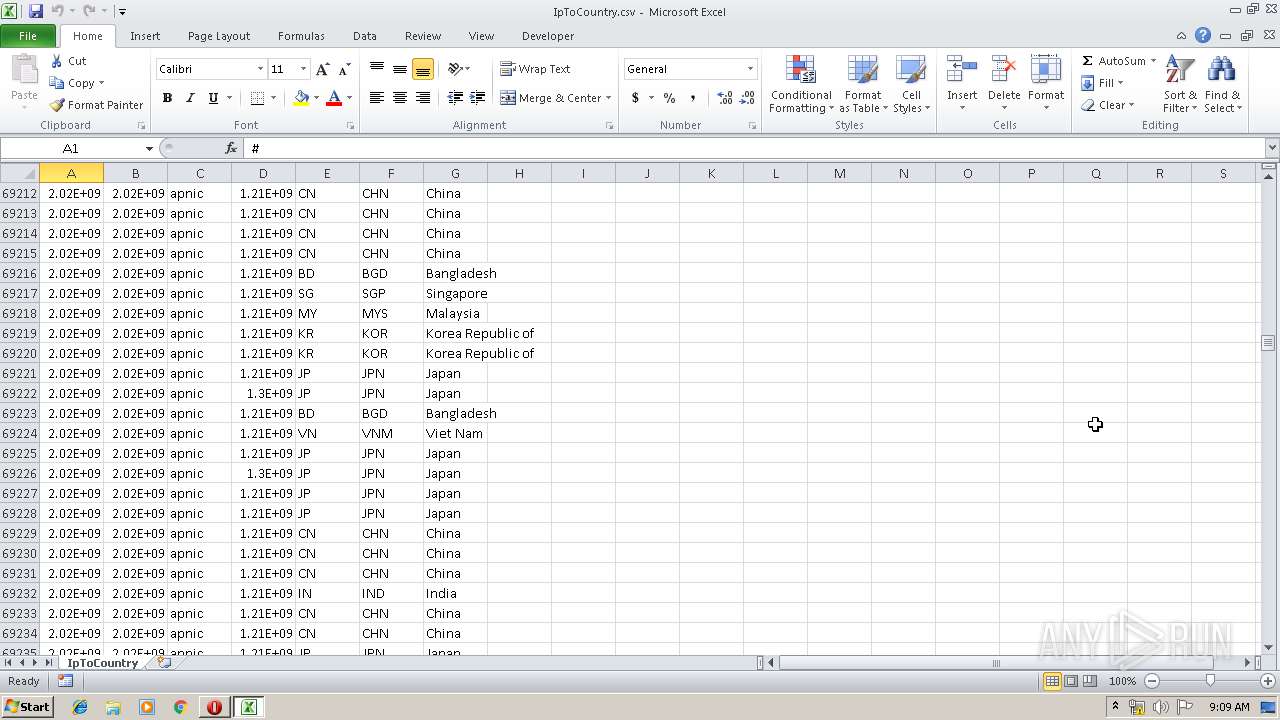Viewport: 1280px width, 720px height.
Task: Open the number format General dropdown
Action: click(x=750, y=69)
